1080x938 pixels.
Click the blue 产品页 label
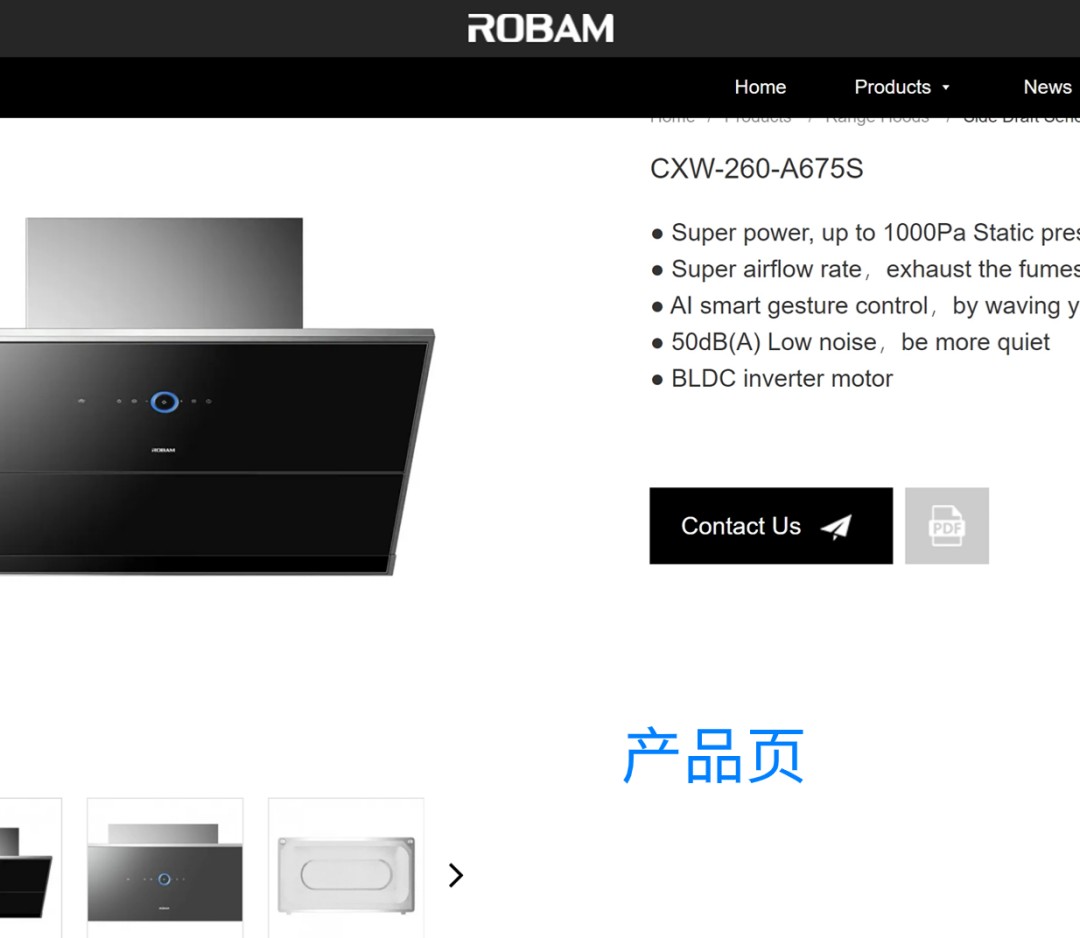[714, 756]
